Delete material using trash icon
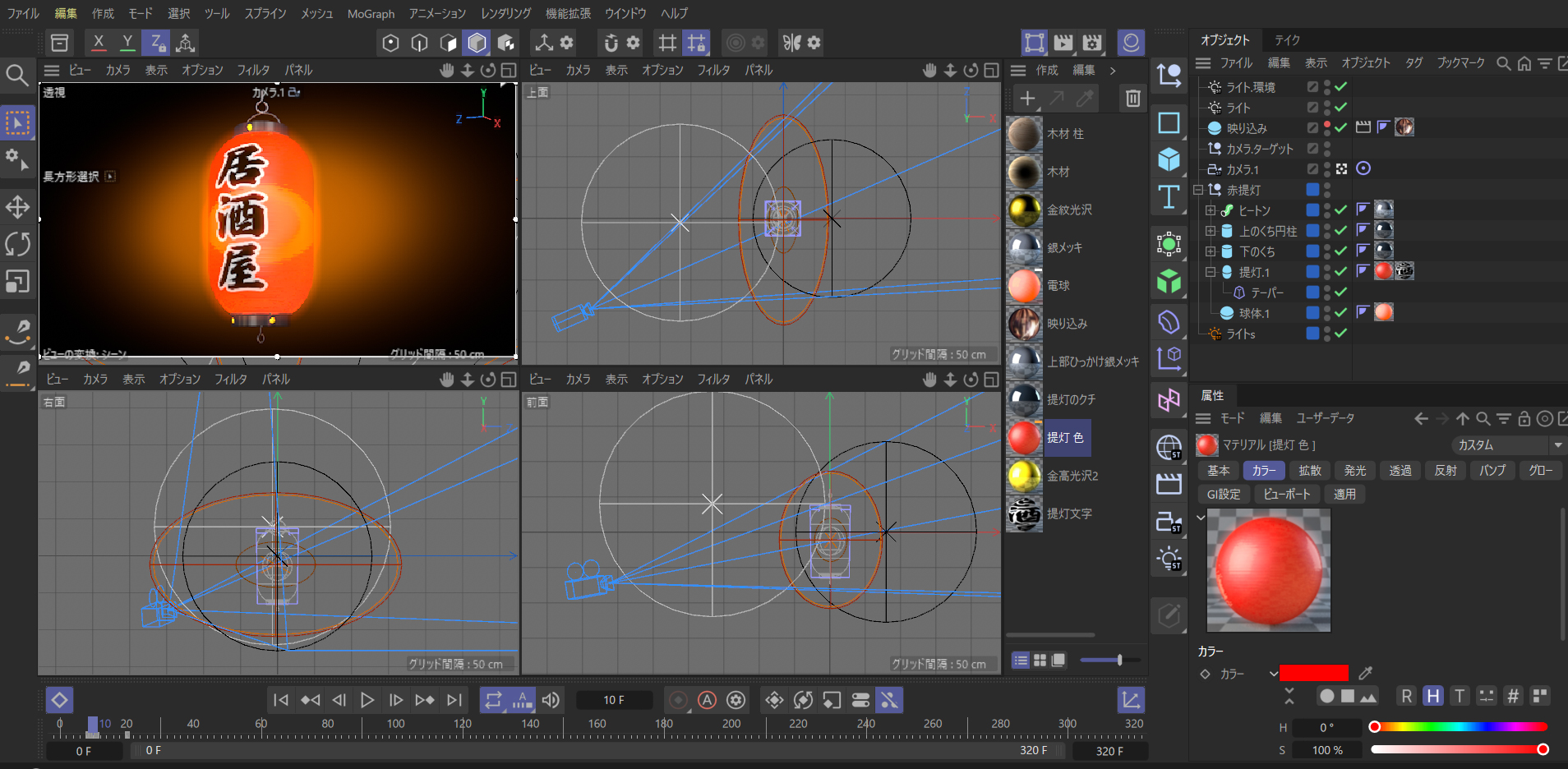 [1132, 99]
